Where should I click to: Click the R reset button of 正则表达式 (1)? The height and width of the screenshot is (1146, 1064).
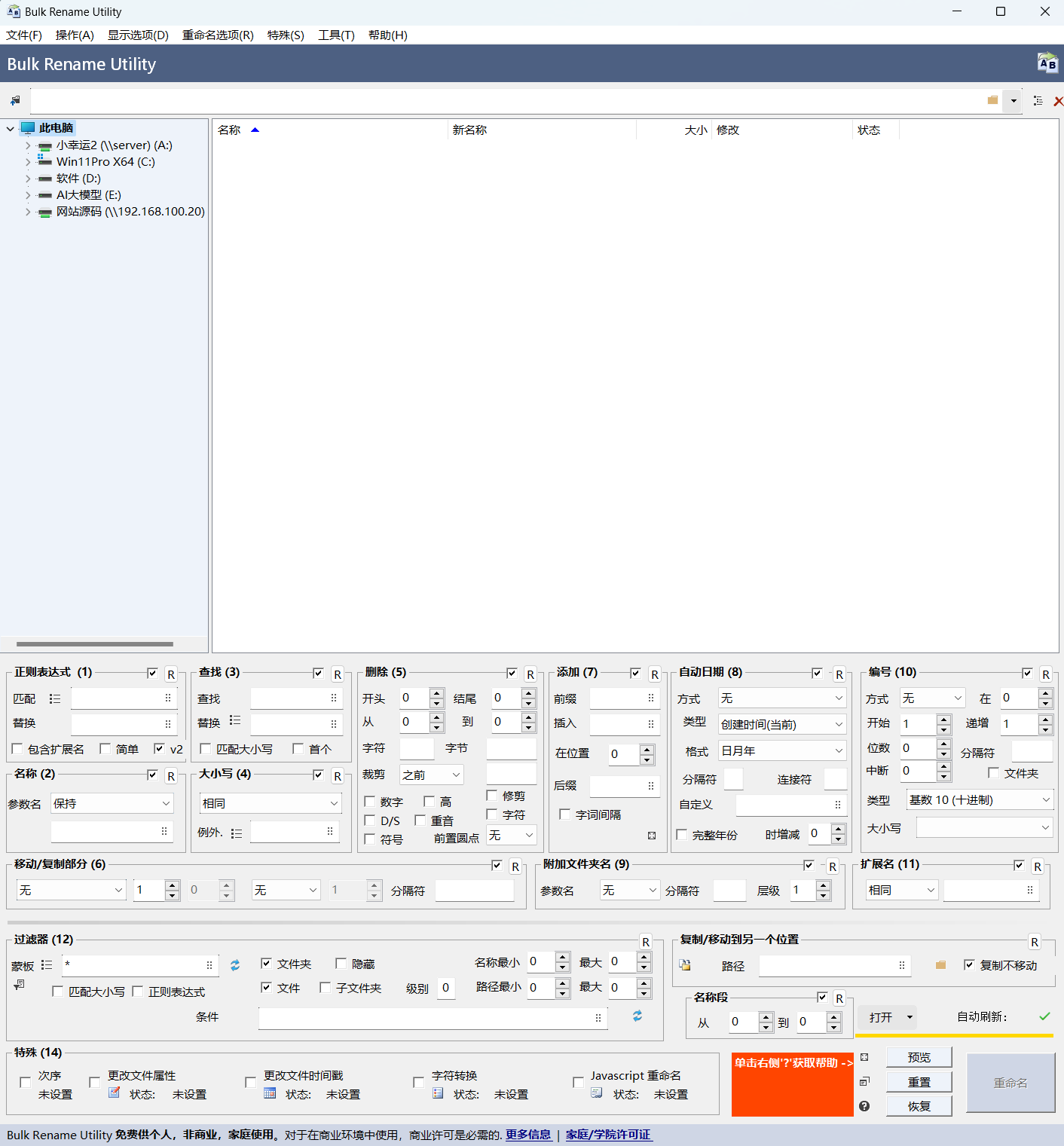tap(171, 674)
